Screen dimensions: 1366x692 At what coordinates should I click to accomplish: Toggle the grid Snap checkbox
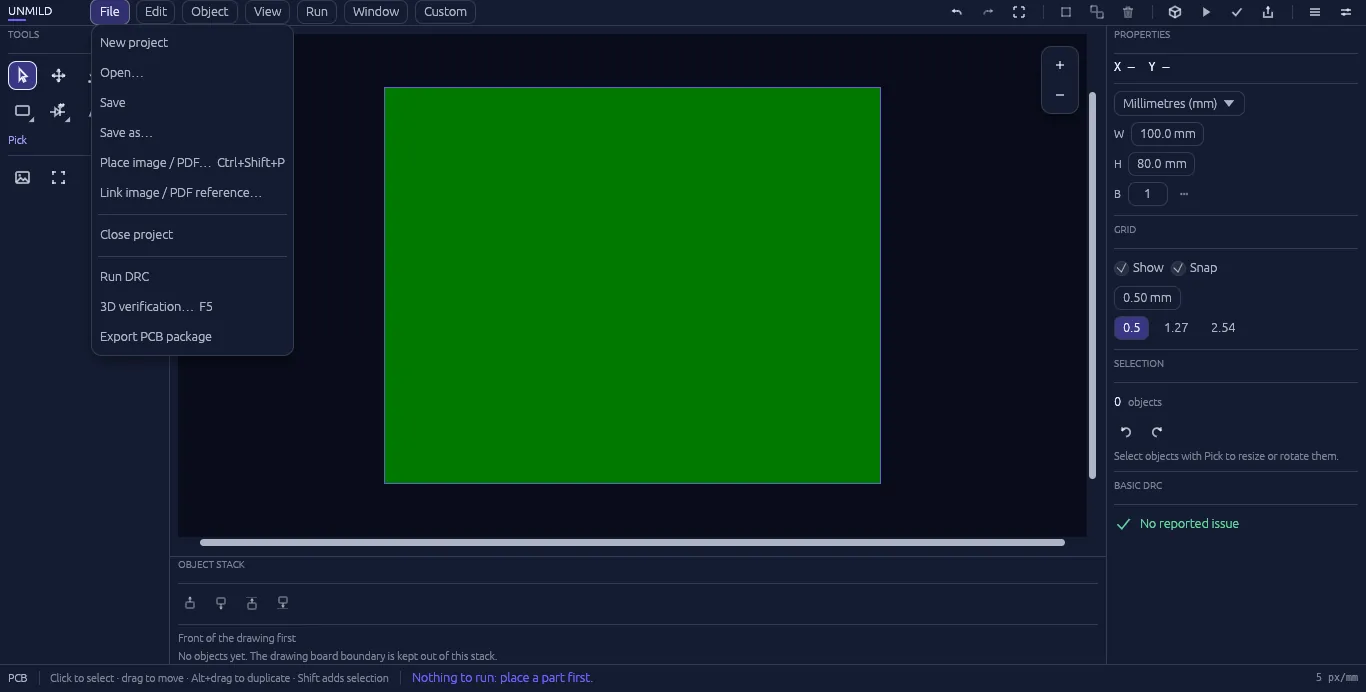(x=1178, y=268)
